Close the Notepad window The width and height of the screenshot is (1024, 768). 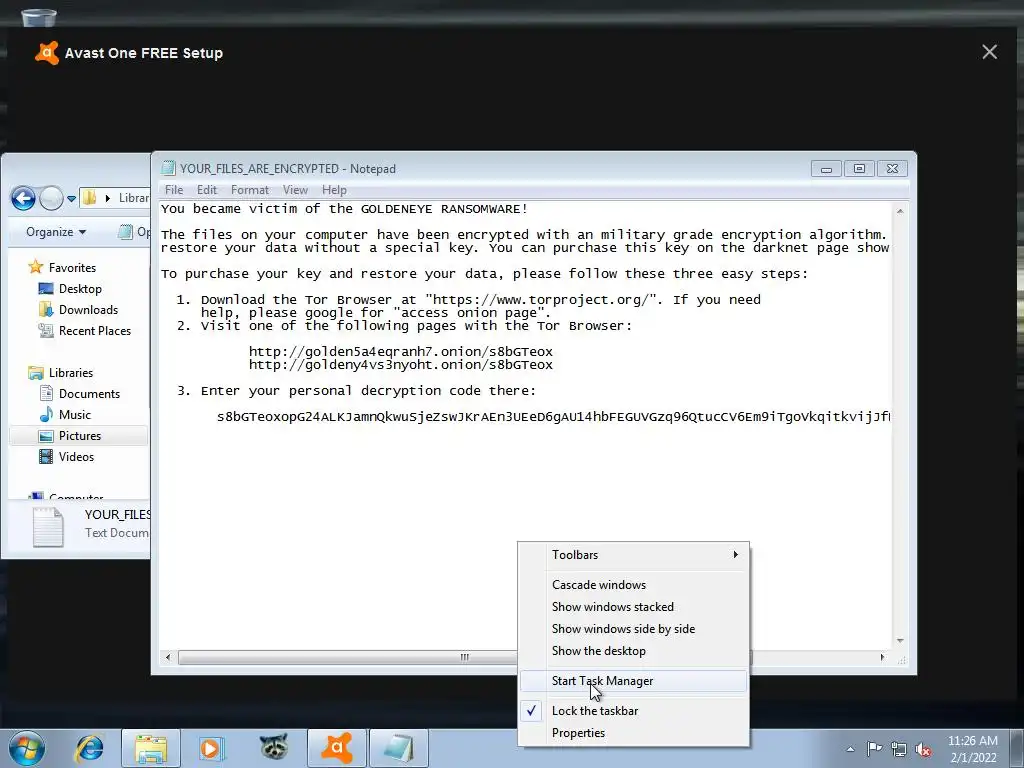click(892, 168)
